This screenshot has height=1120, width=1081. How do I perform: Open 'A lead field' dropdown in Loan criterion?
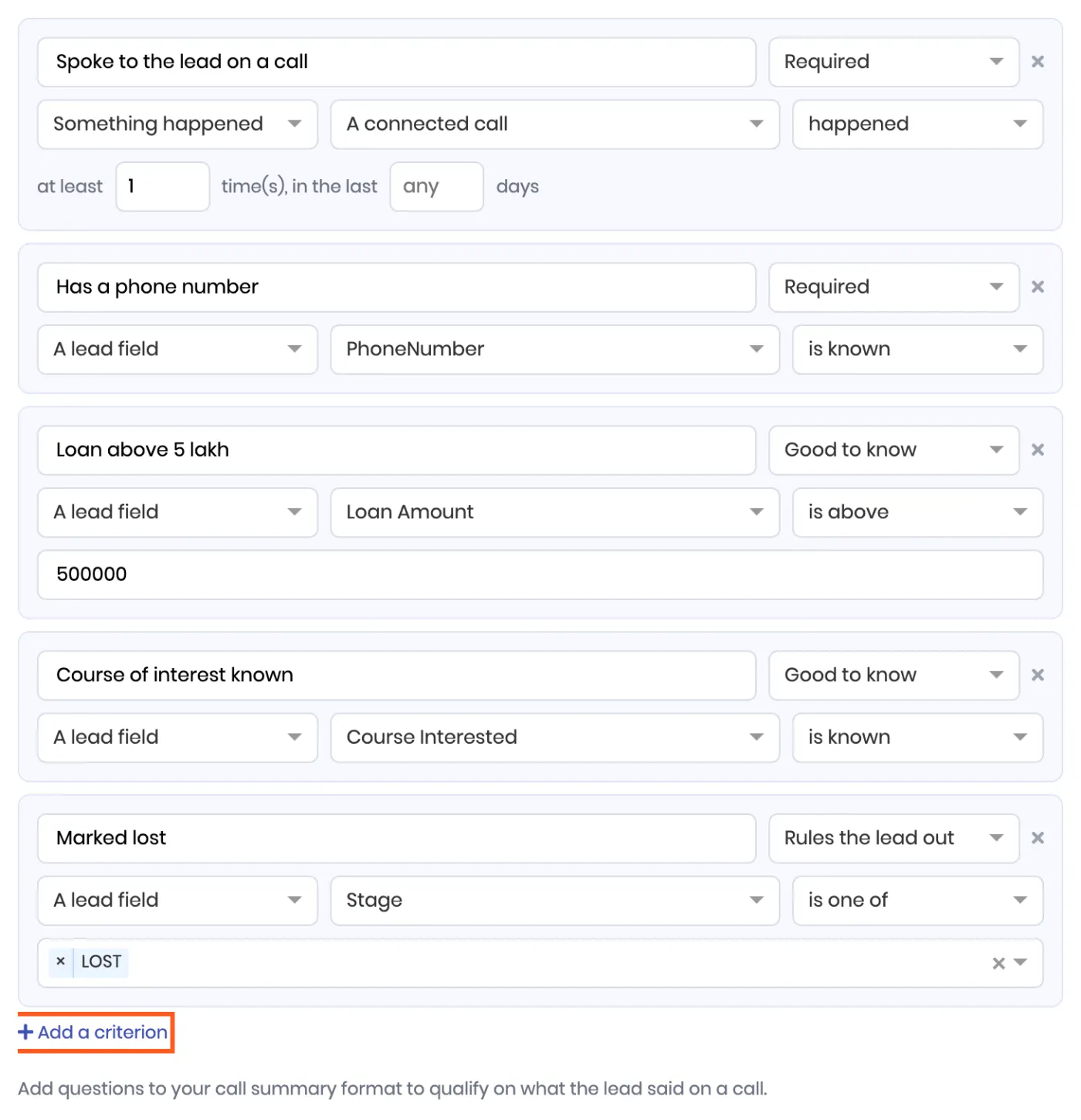(x=178, y=512)
